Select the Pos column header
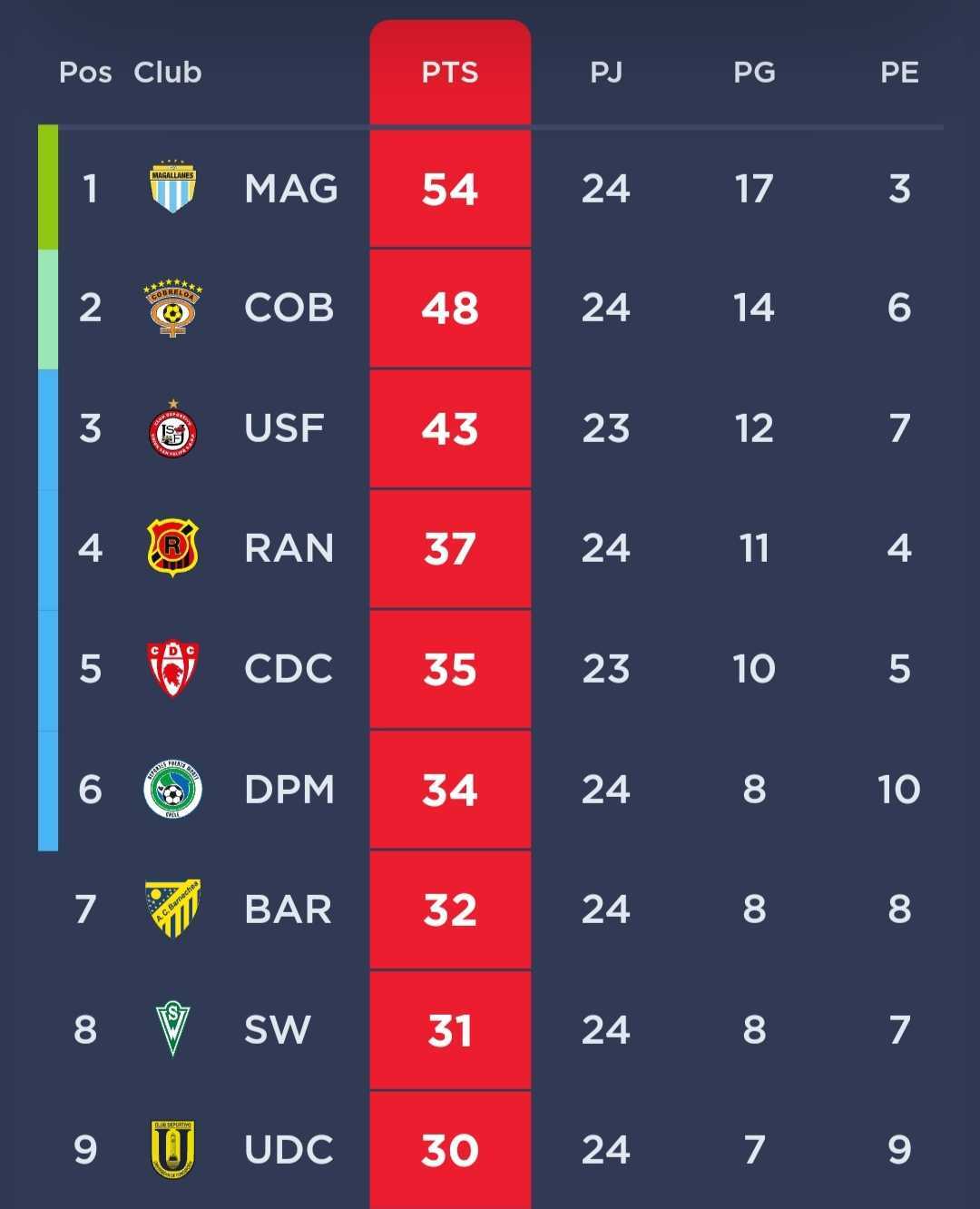The height and width of the screenshot is (1209, 980). (84, 73)
